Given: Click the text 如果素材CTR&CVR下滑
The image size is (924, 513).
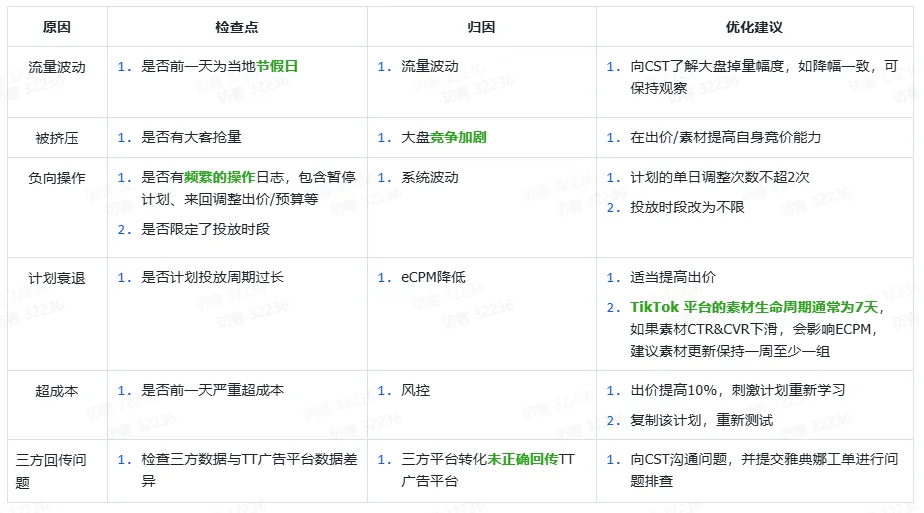Looking at the screenshot, I should (x=704, y=329).
